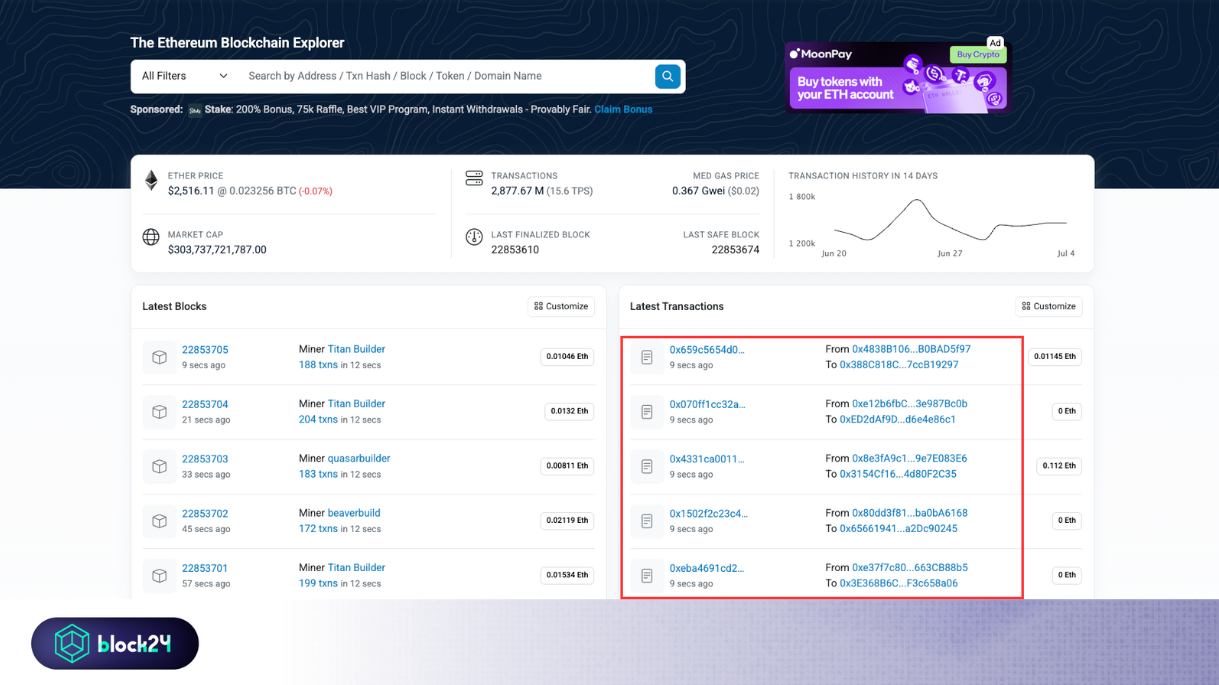Click the cube icon for block 22853703

point(159,466)
